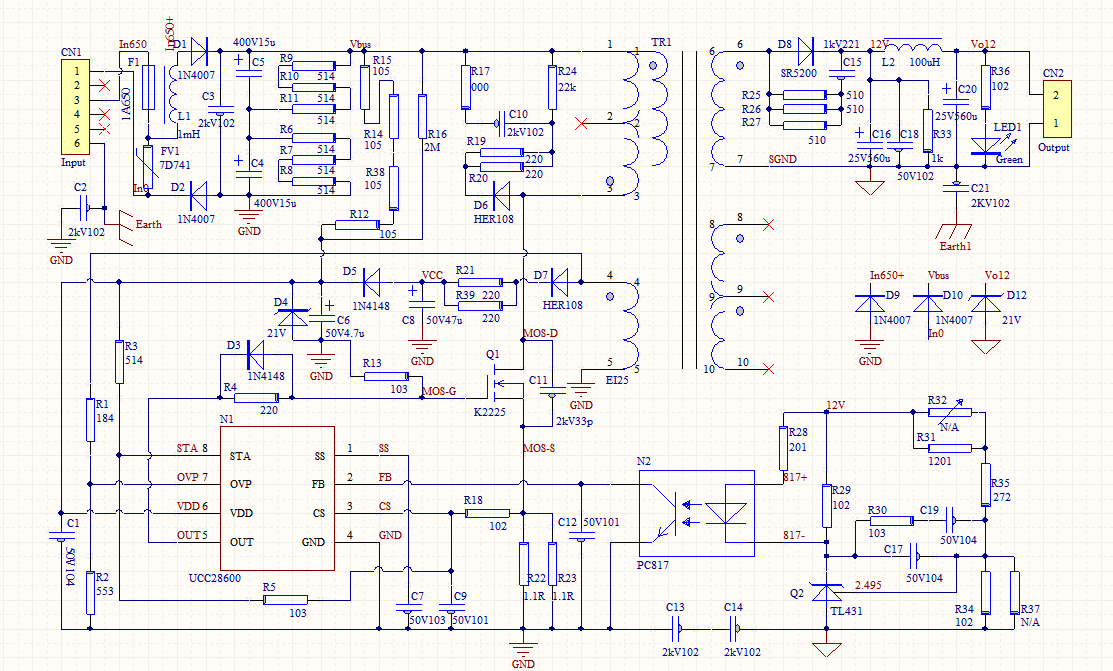Click capacitor C10 2kV102 symbol
1113x671 pixels.
pyautogui.click(x=501, y=123)
